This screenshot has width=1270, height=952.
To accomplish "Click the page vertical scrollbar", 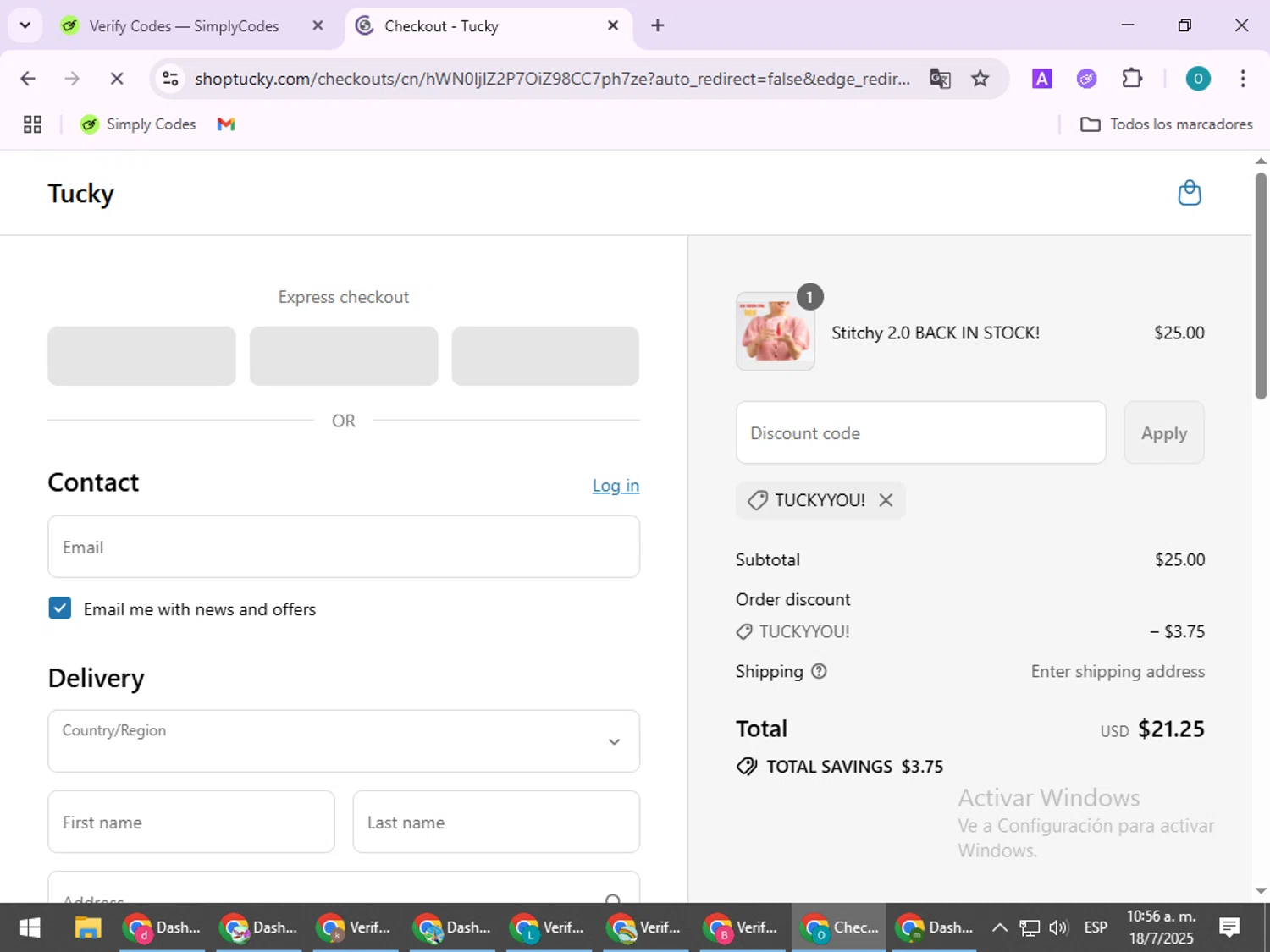I will click(x=1261, y=285).
